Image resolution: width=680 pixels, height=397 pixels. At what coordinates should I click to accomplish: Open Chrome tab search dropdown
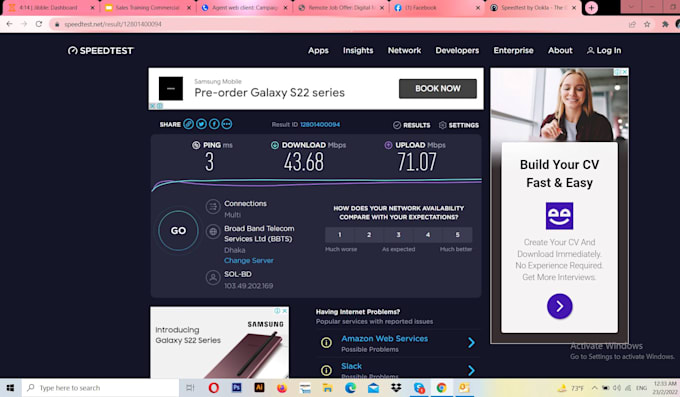[x=631, y=7]
